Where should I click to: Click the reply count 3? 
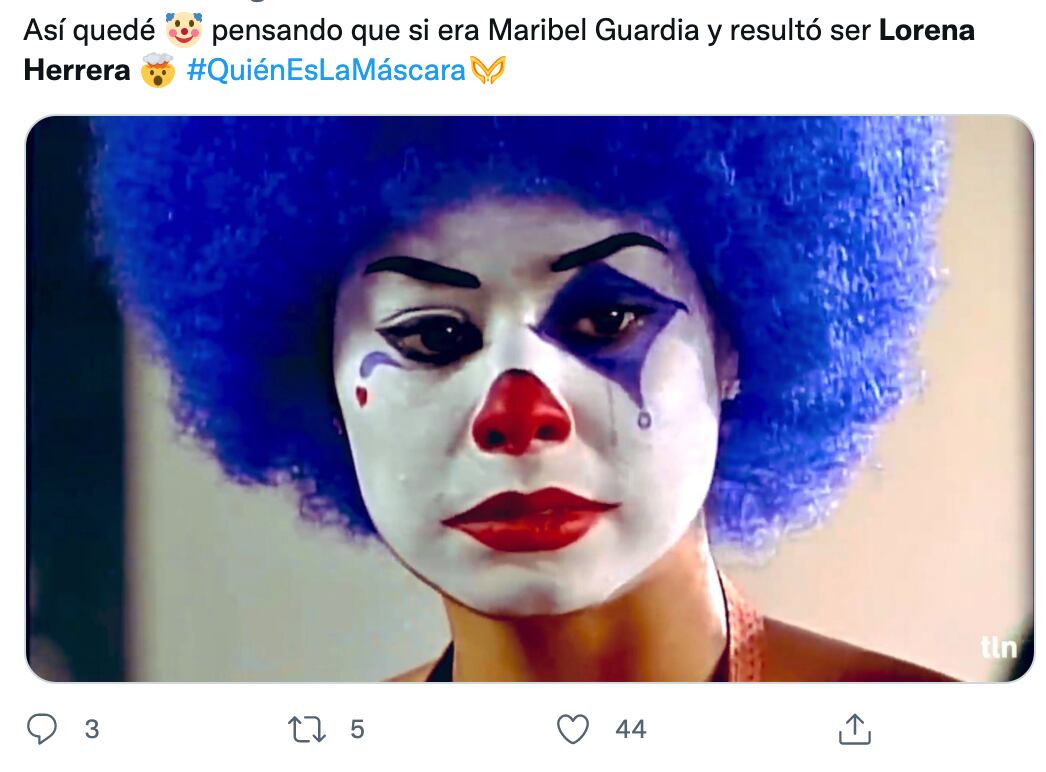92,729
